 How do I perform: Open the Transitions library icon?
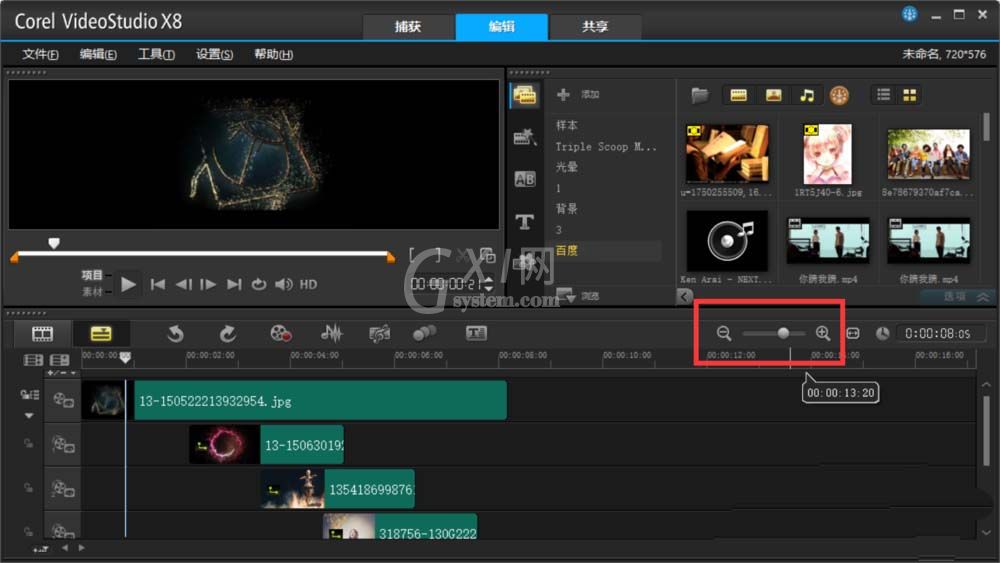click(x=525, y=136)
